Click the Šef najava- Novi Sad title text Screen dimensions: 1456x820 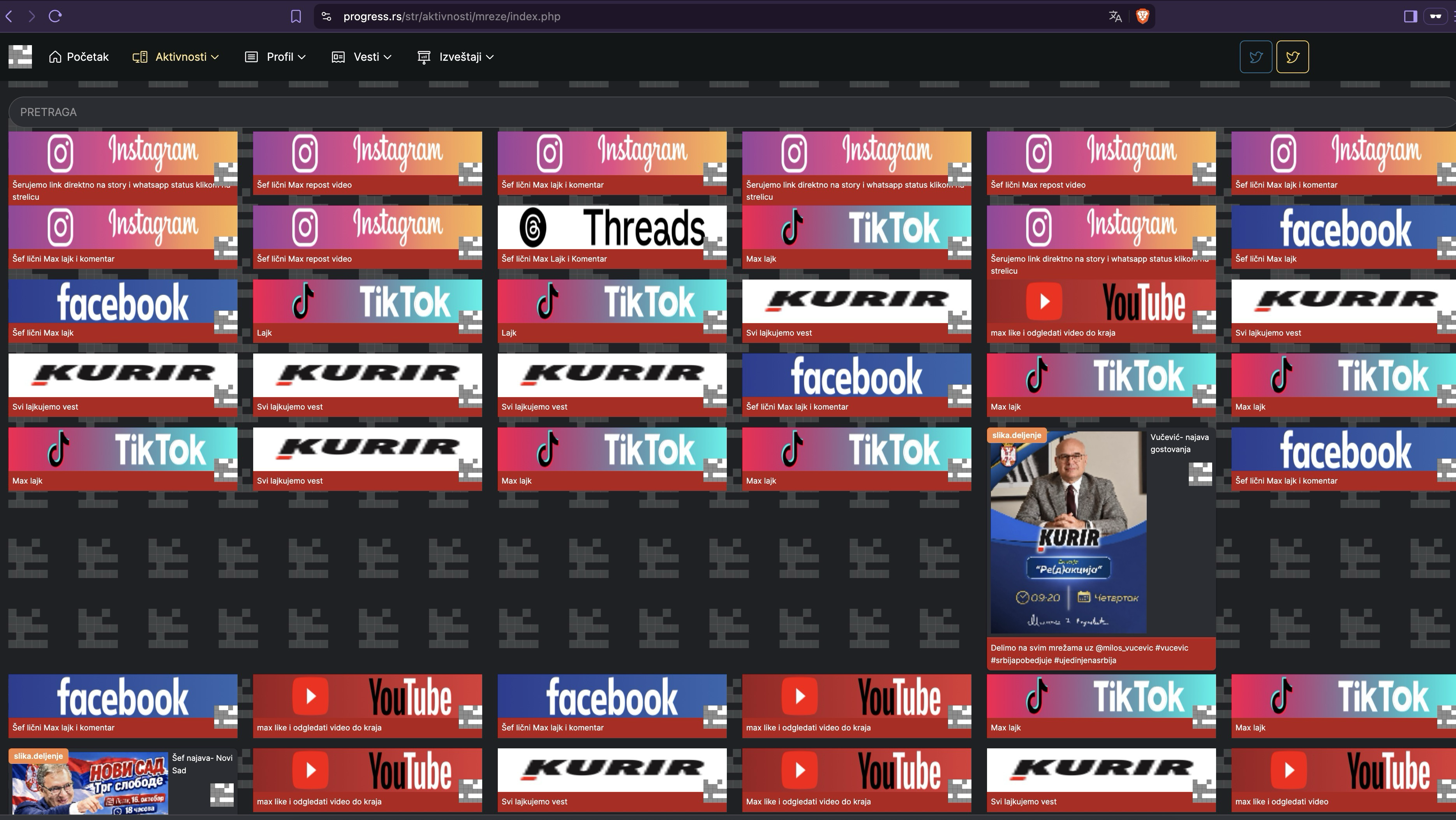coord(202,764)
